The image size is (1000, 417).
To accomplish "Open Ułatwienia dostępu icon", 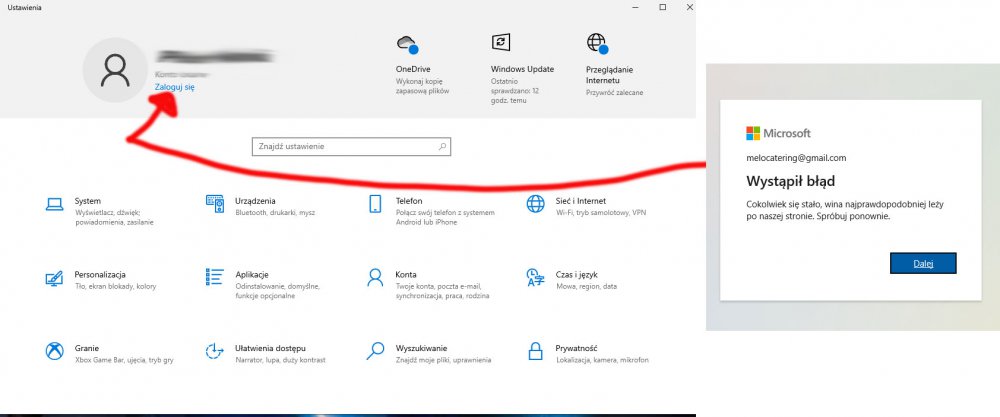I will pyautogui.click(x=214, y=351).
